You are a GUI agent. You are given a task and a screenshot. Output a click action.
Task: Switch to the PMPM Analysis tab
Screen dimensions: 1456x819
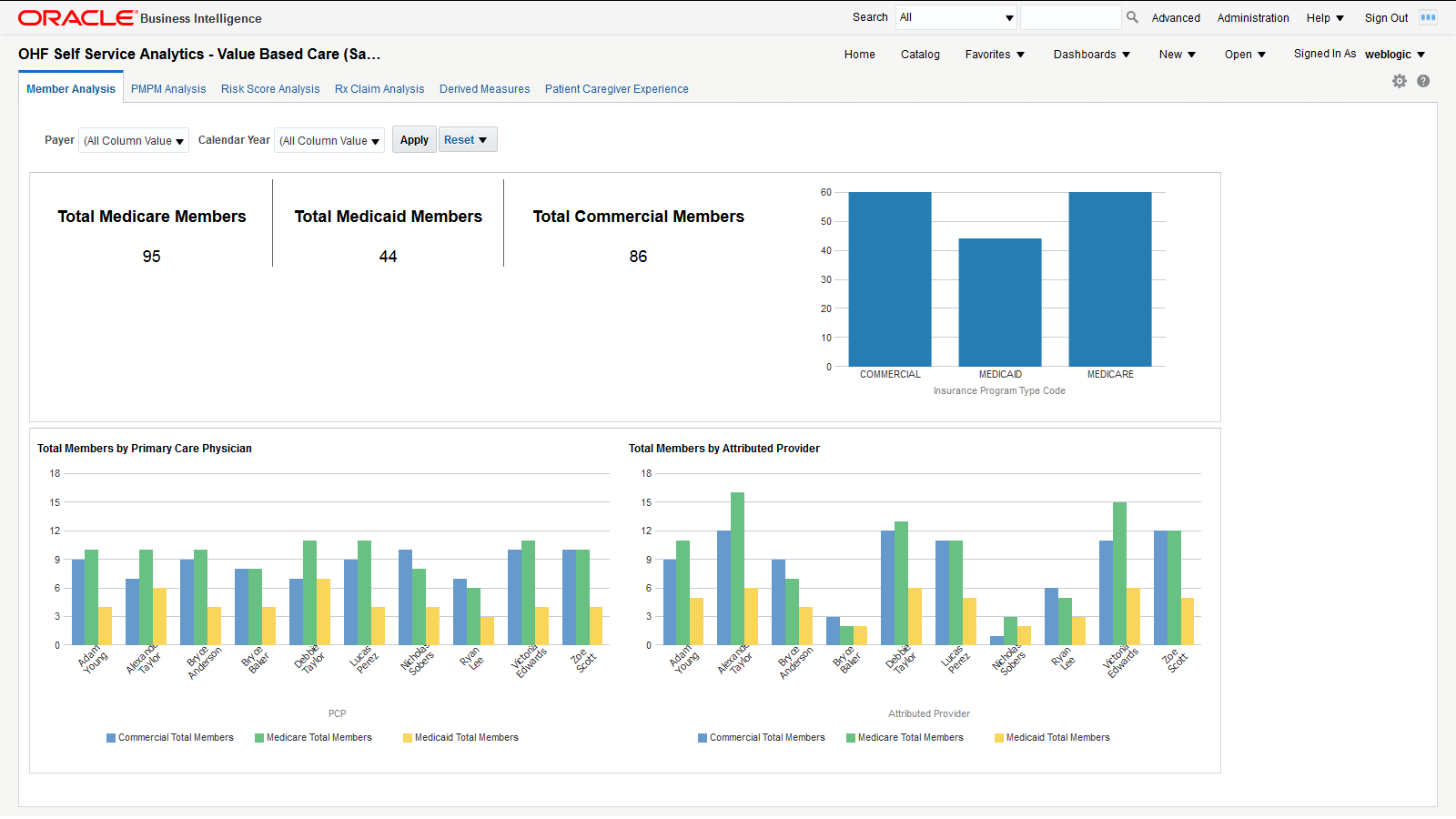(167, 88)
